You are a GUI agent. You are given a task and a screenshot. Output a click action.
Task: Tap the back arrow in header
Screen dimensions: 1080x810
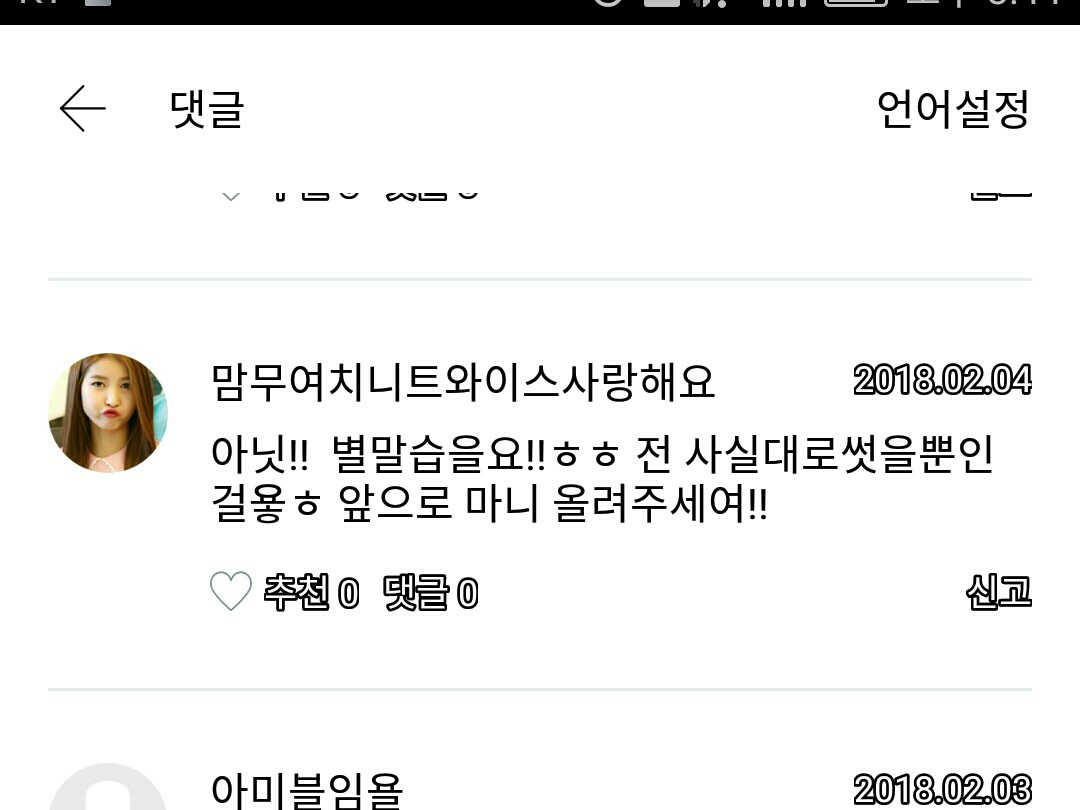(83, 108)
